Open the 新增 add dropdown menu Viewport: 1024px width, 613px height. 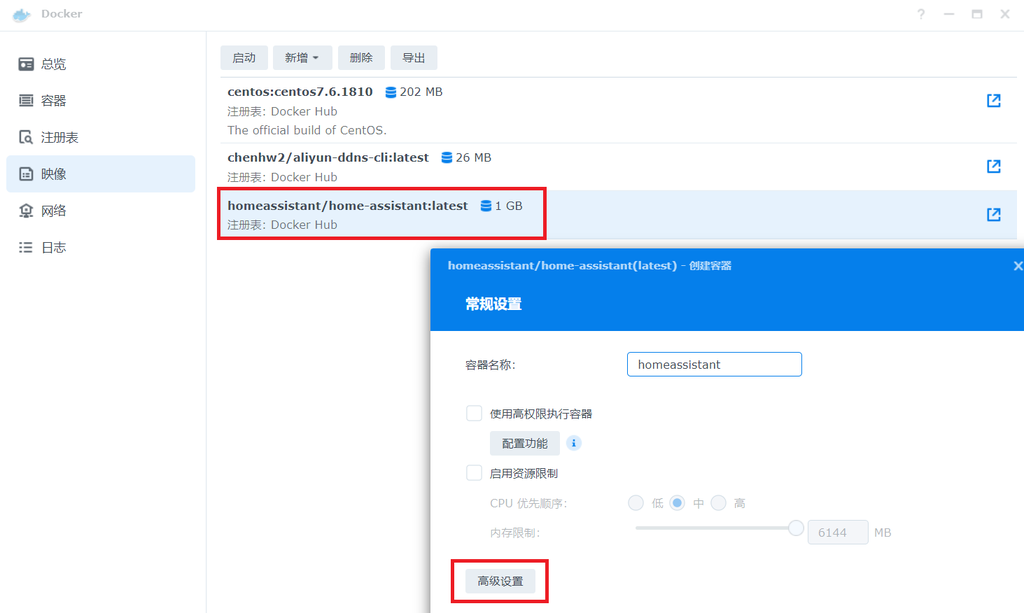(x=302, y=57)
